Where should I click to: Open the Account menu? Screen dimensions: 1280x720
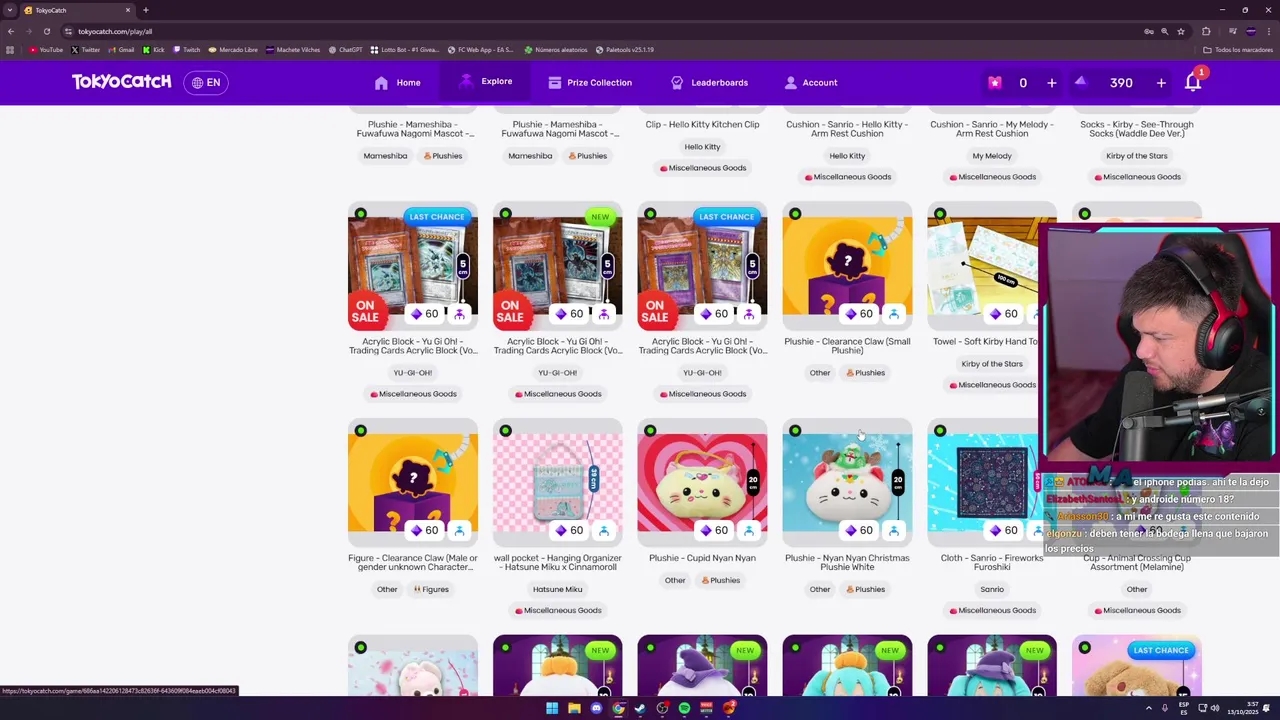[810, 83]
